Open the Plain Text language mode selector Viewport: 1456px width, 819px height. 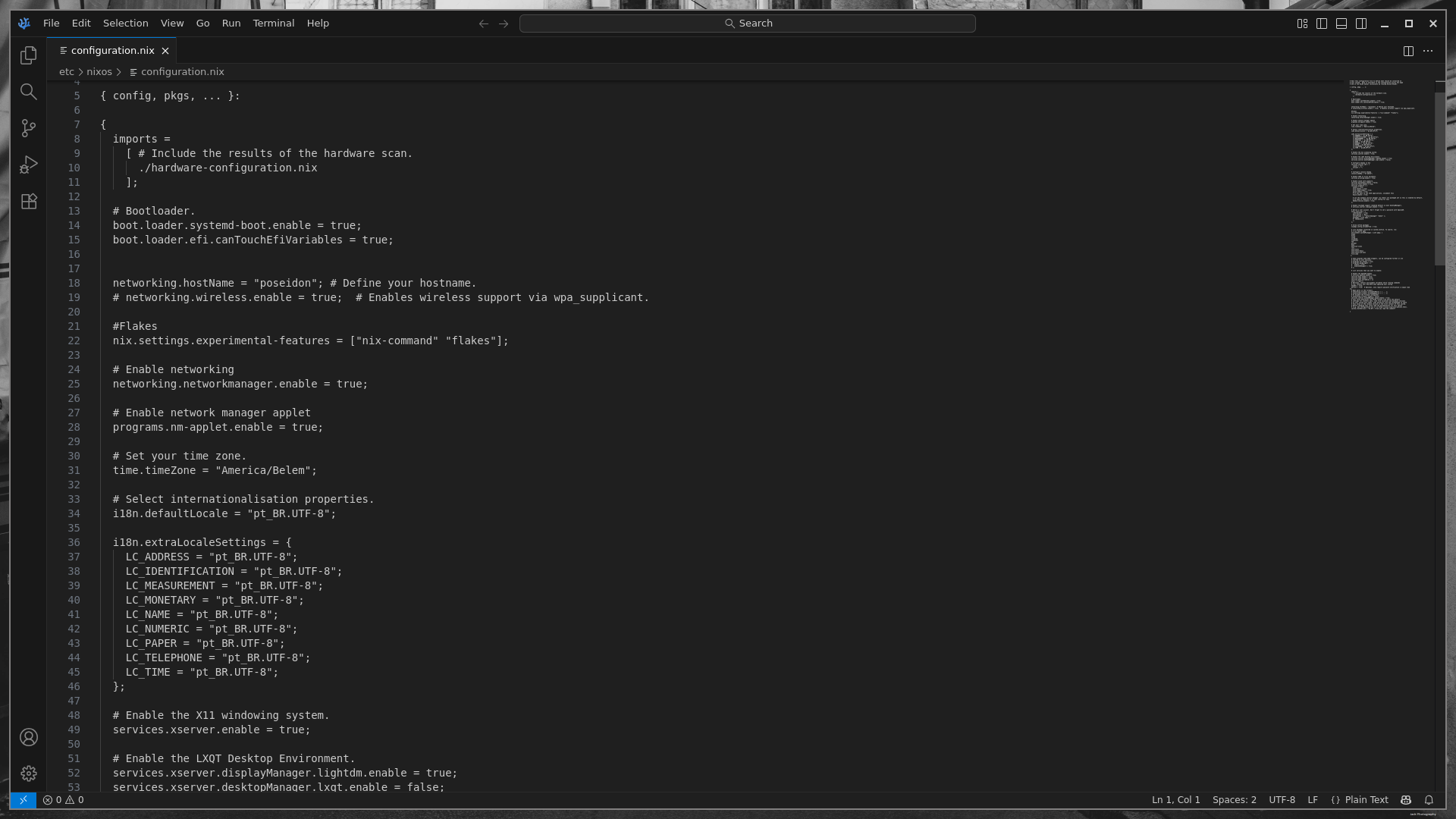click(1366, 800)
